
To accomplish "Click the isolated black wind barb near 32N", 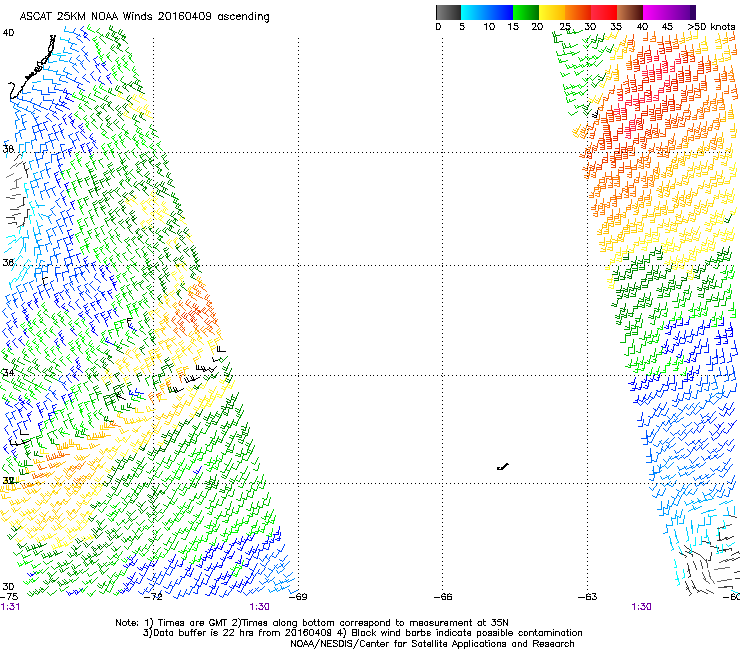I will point(503,467).
